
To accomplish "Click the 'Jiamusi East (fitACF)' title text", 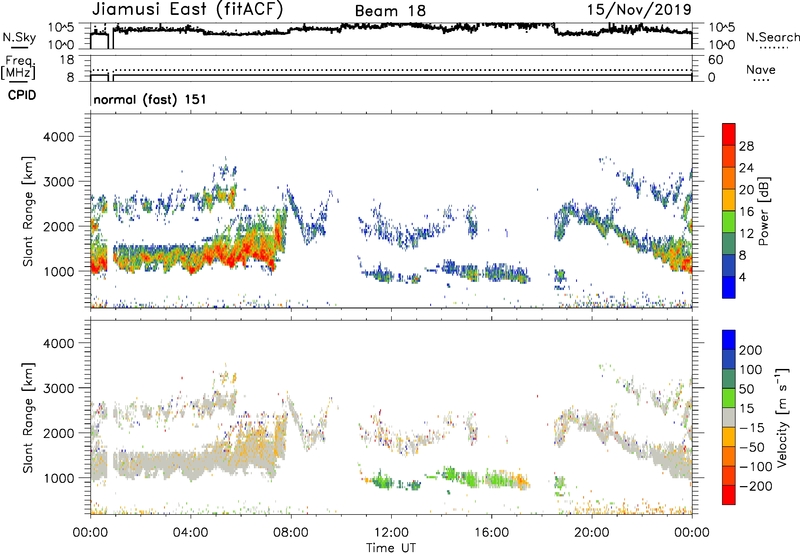I will coord(187,10).
